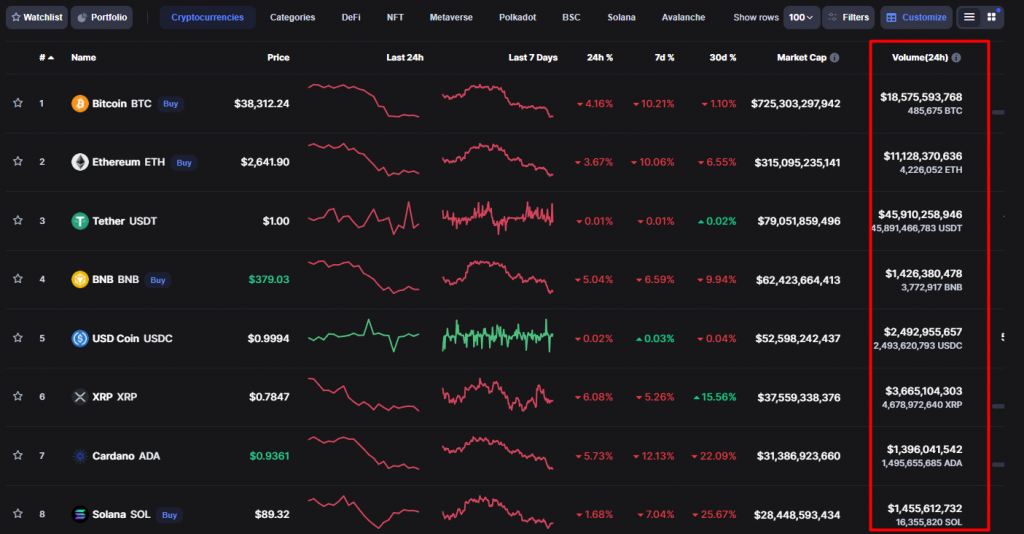Click the Cardano coin logo
The width and height of the screenshot is (1024, 534).
point(80,456)
